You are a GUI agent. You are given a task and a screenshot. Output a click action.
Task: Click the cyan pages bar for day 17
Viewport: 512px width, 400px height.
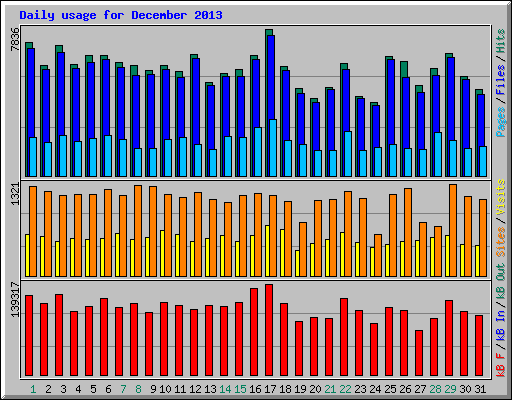click(273, 148)
